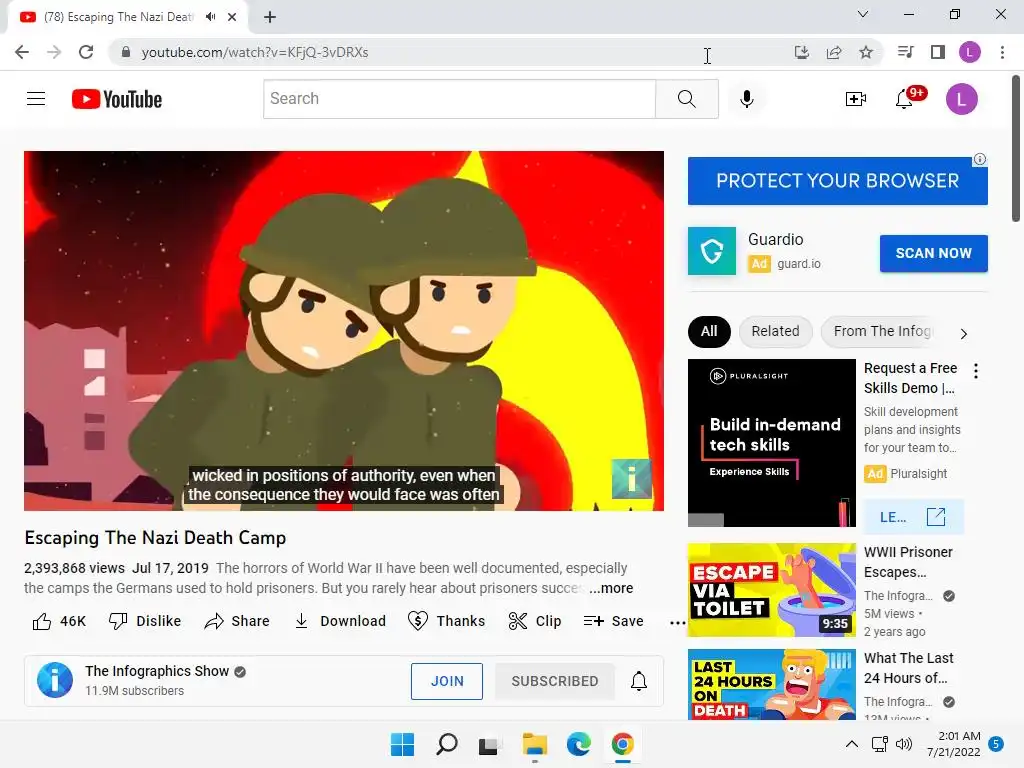
Task: Like the video with thumbs-up 46K
Action: click(x=59, y=621)
